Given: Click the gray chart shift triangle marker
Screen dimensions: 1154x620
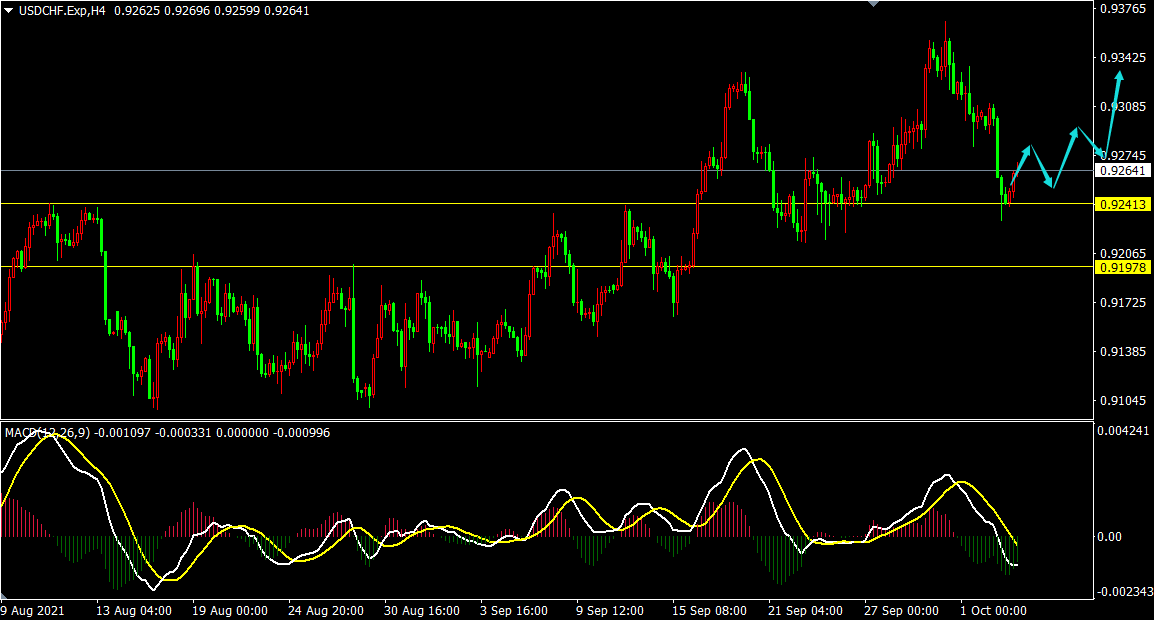Looking at the screenshot, I should 875,4.
